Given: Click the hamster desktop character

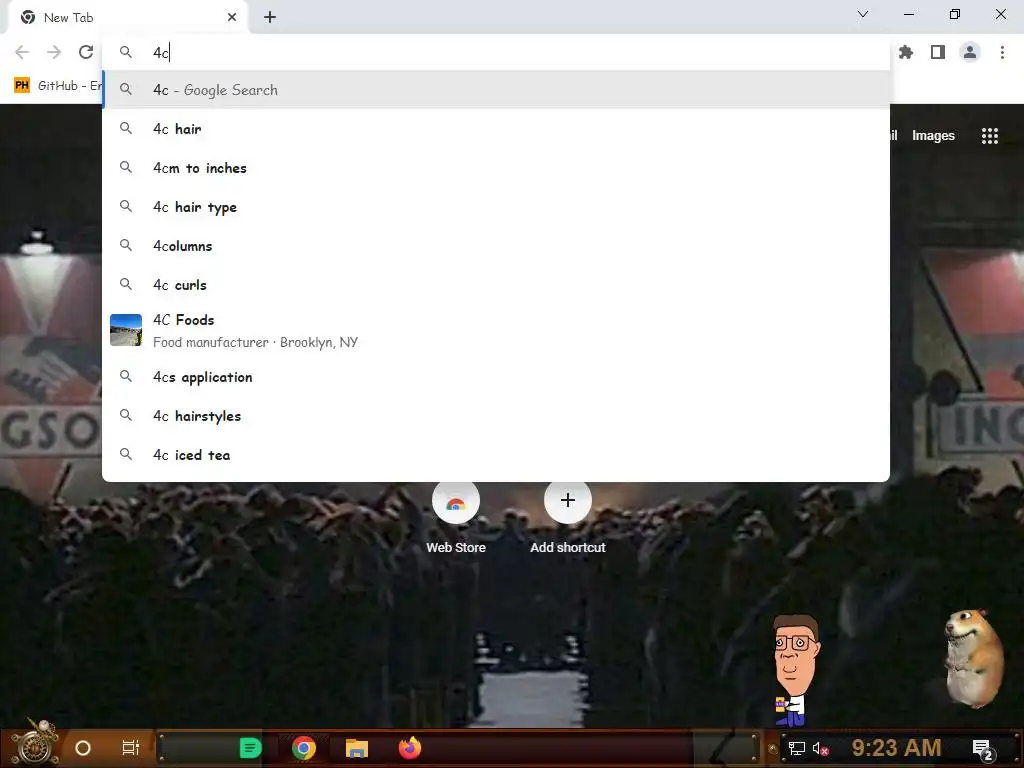Looking at the screenshot, I should (974, 658).
